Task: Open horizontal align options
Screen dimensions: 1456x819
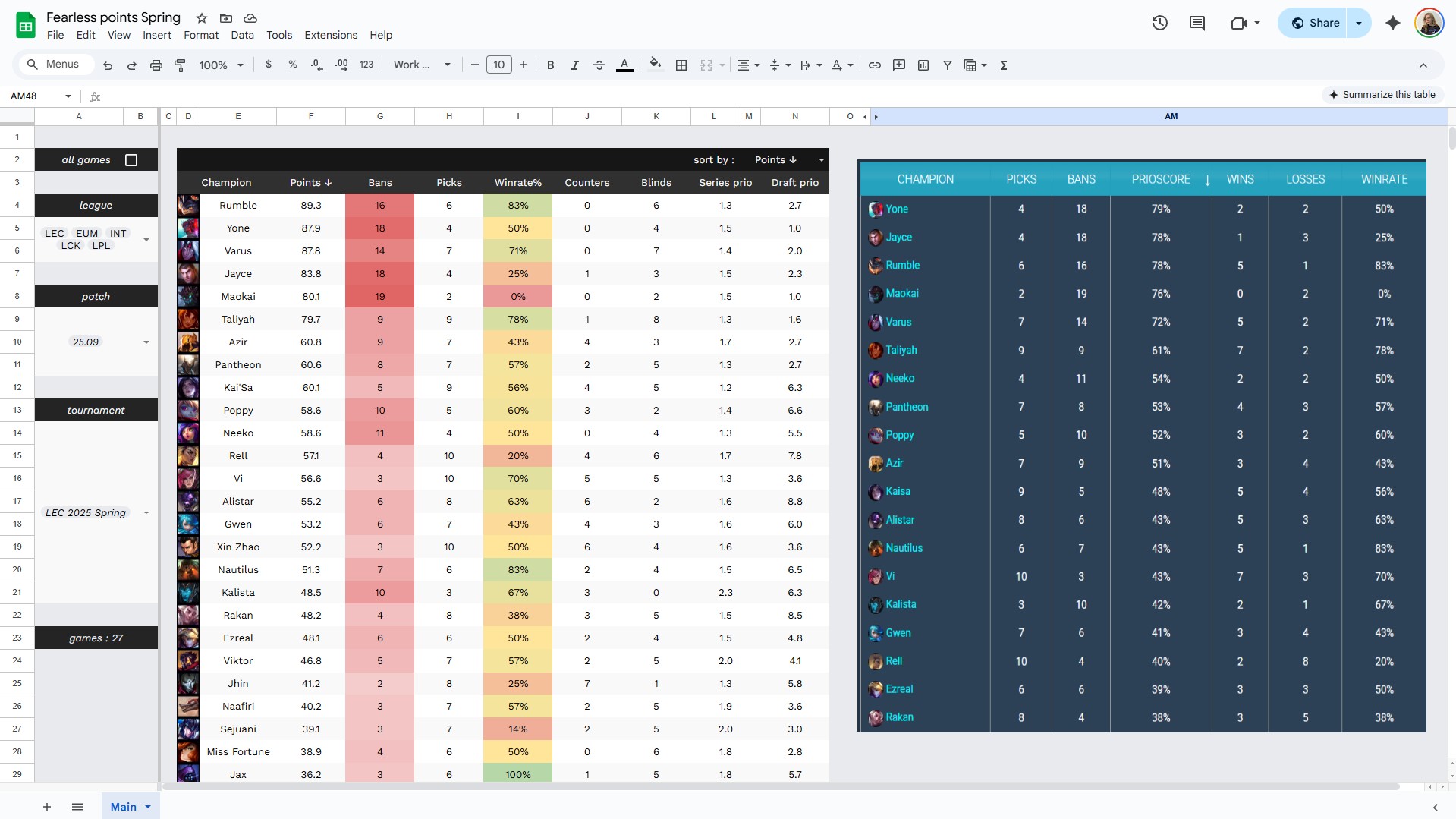Action: (x=749, y=65)
